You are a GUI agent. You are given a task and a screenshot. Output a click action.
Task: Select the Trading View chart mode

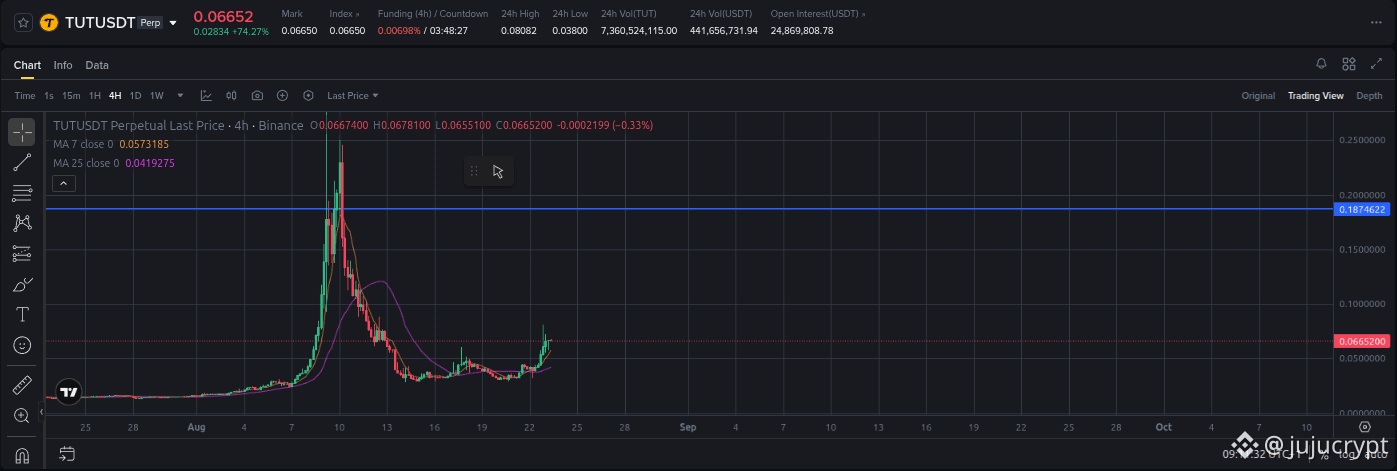tap(1315, 96)
